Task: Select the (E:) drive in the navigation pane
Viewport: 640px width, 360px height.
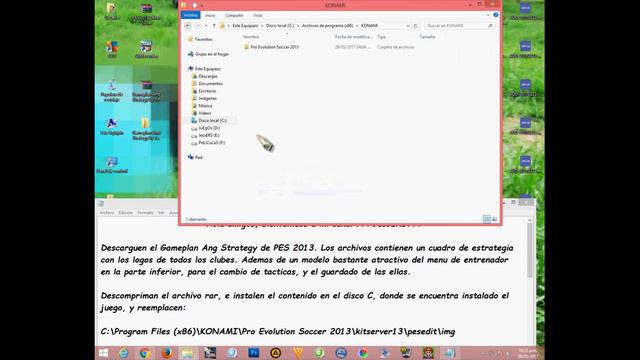Action: [209, 136]
